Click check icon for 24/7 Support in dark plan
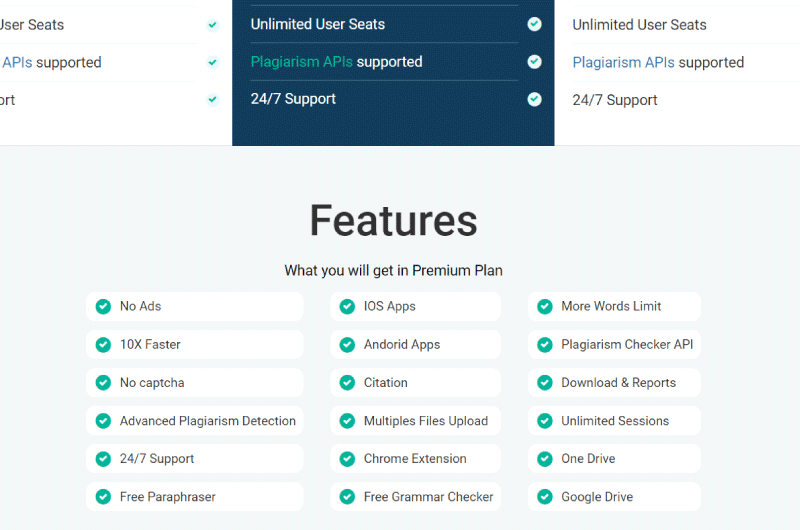The width and height of the screenshot is (800, 530). (x=534, y=99)
